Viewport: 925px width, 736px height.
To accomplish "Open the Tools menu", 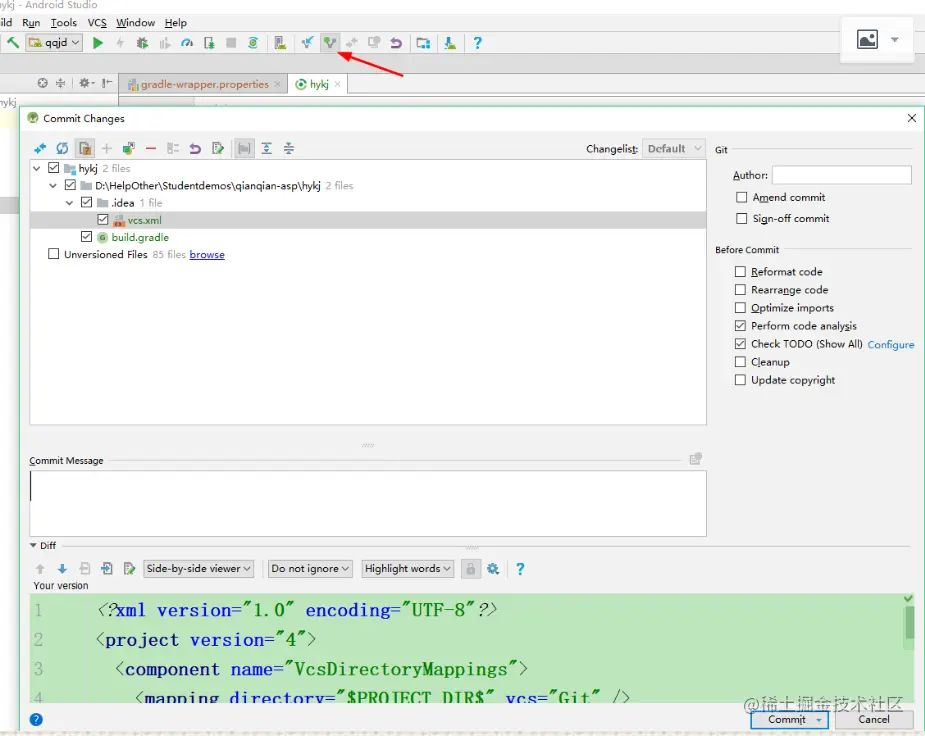I will (64, 22).
